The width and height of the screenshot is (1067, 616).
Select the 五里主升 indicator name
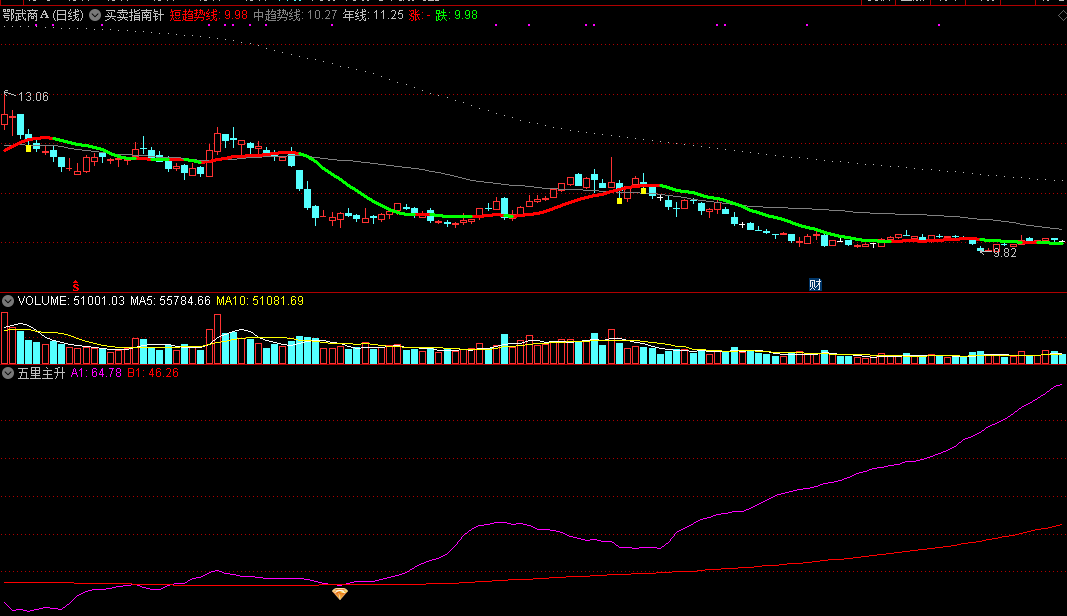(x=42, y=373)
